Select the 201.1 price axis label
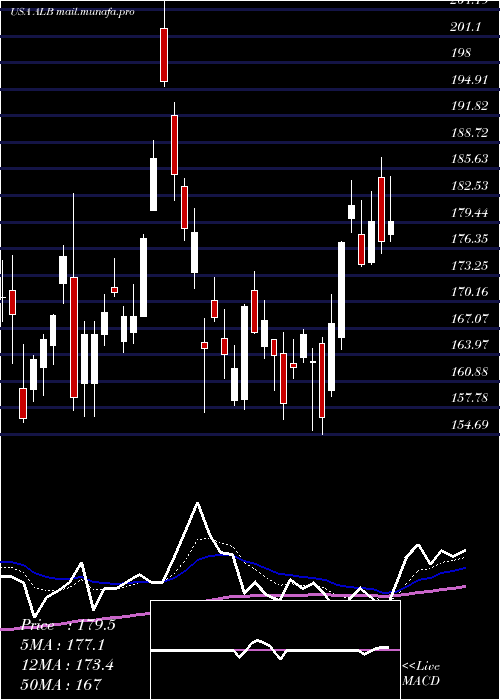 (466, 27)
